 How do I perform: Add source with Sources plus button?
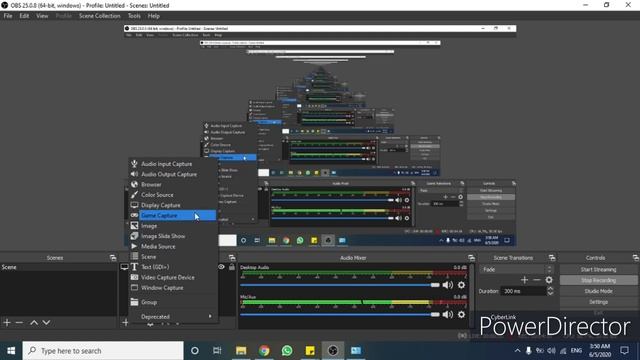[x=125, y=322]
